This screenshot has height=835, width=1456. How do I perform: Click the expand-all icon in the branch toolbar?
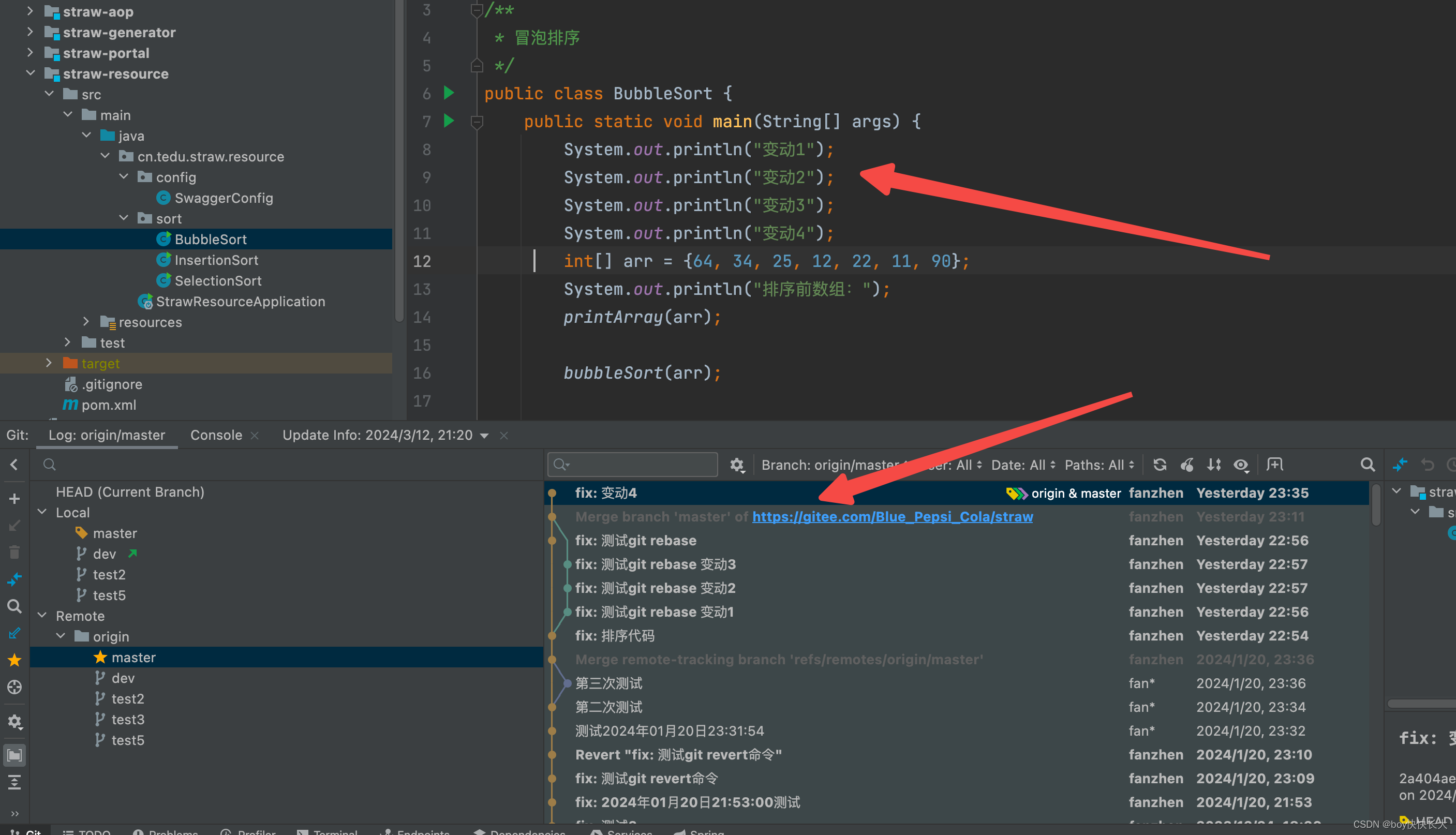pyautogui.click(x=14, y=782)
